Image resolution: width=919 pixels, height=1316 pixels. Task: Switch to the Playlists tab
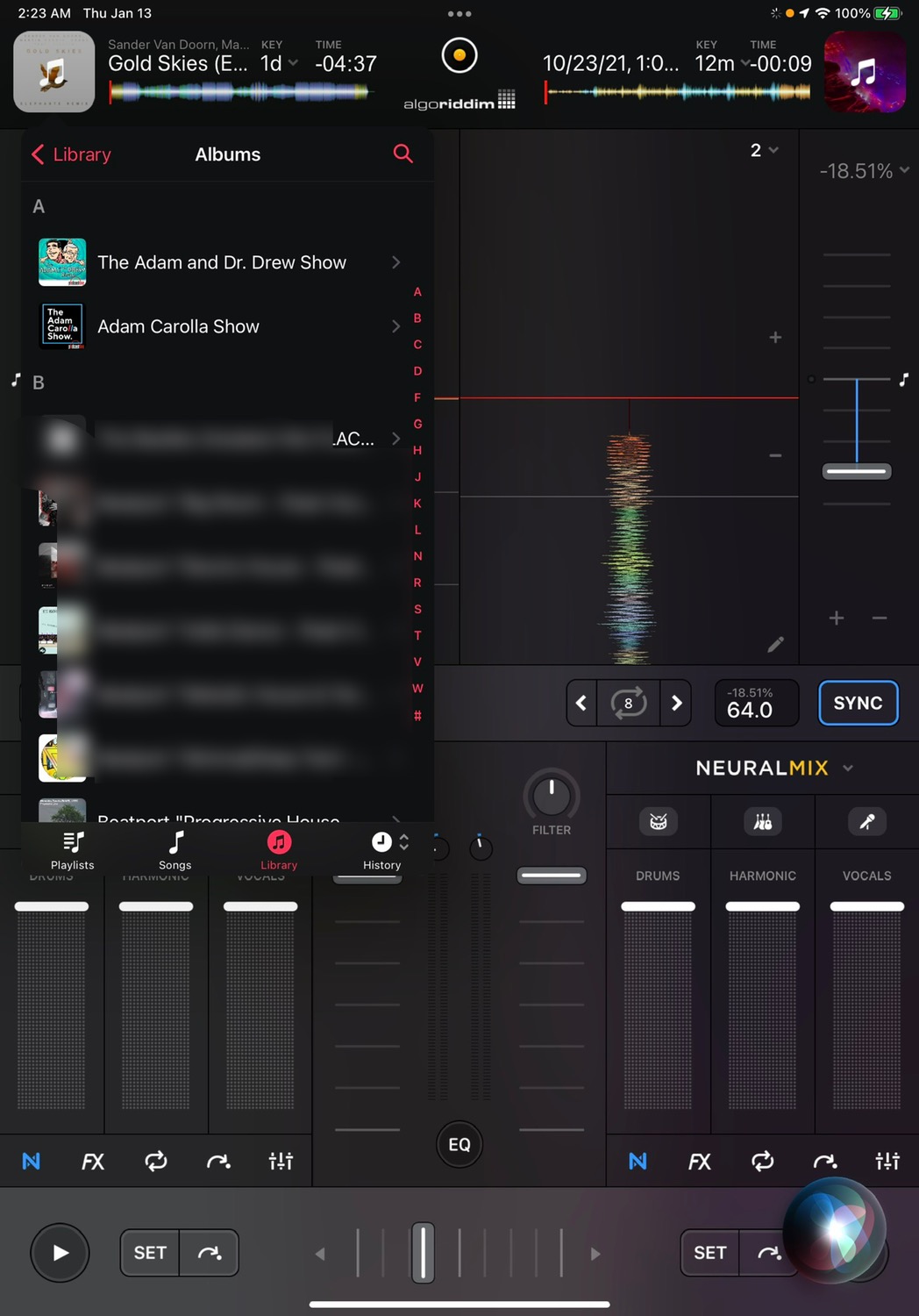click(73, 850)
